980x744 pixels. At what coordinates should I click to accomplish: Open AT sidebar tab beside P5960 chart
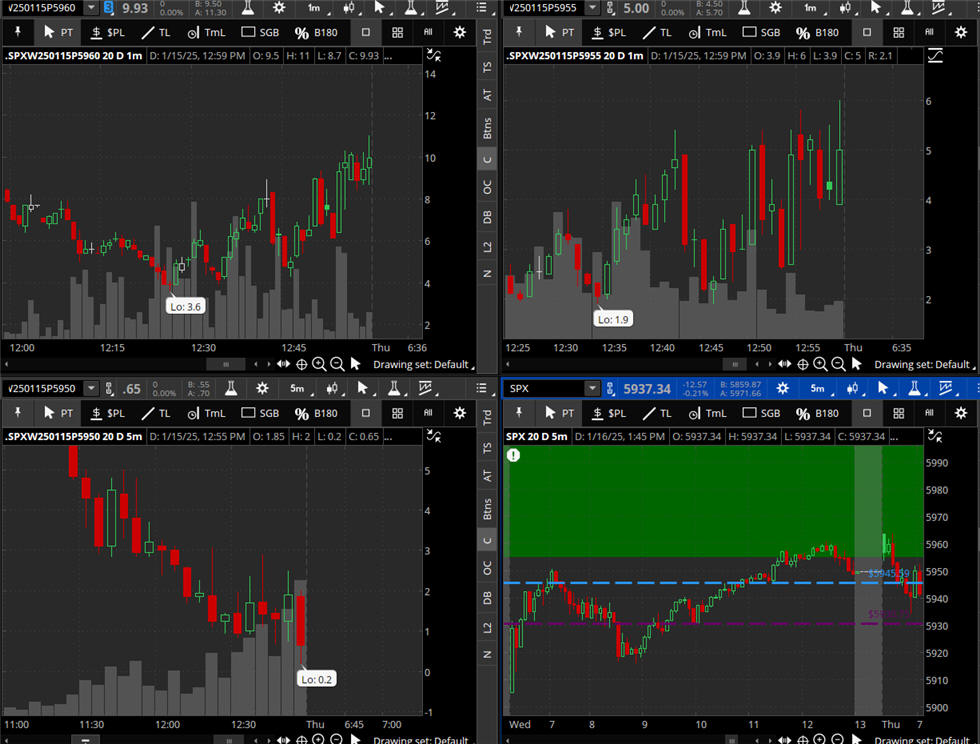tap(487, 95)
